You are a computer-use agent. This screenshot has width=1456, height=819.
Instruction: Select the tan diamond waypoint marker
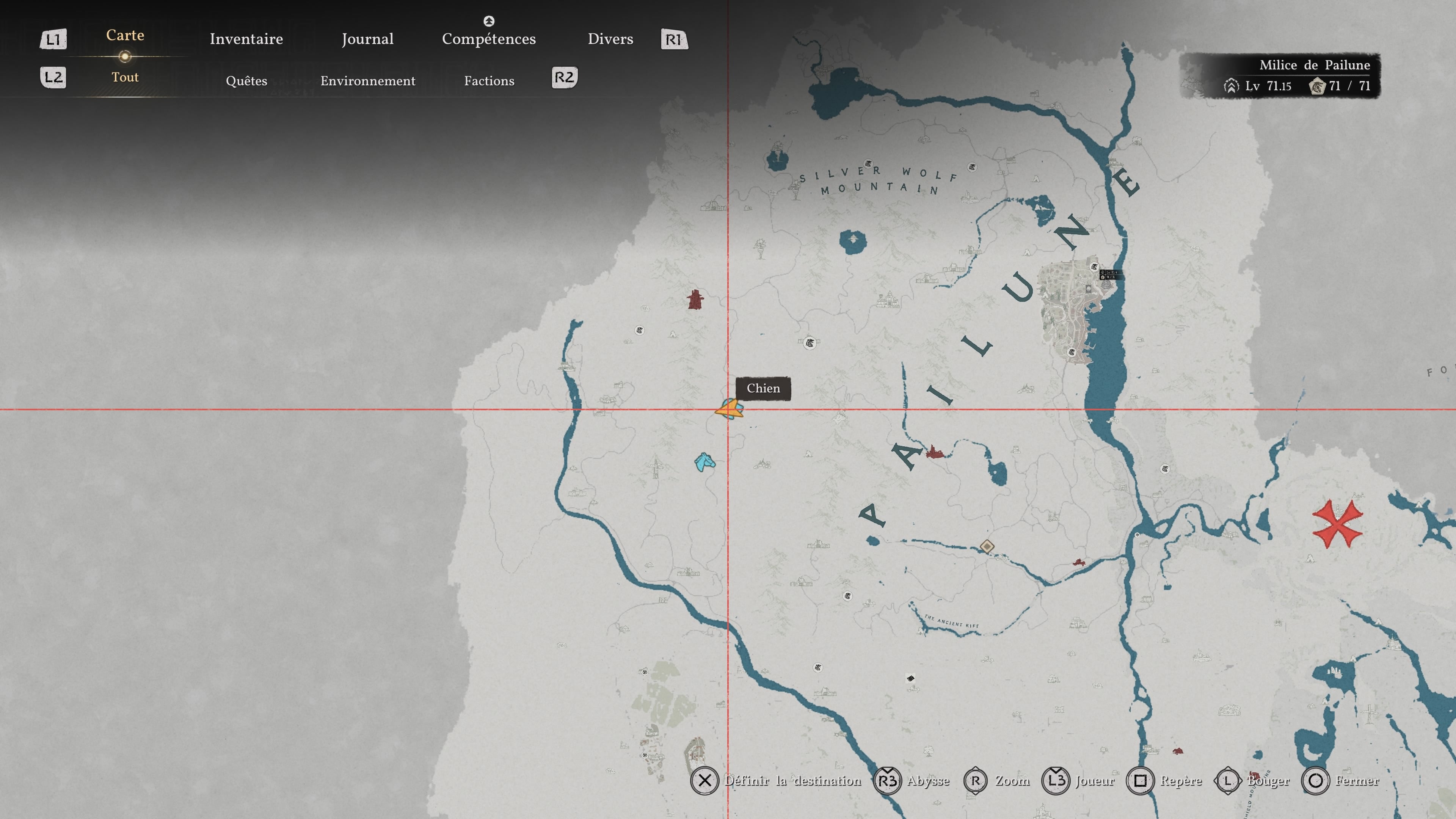[987, 546]
